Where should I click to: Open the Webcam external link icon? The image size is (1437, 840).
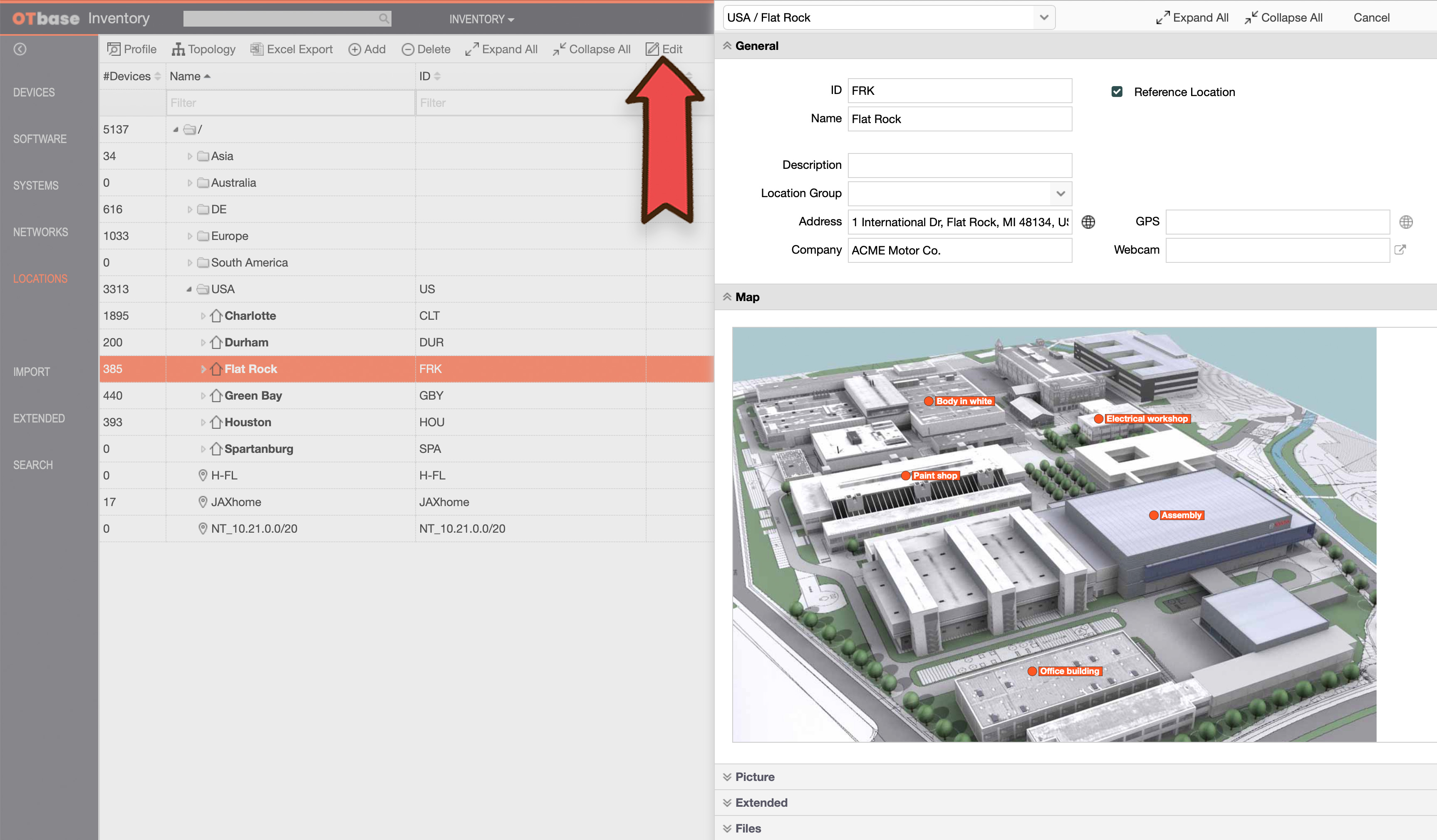pos(1400,250)
